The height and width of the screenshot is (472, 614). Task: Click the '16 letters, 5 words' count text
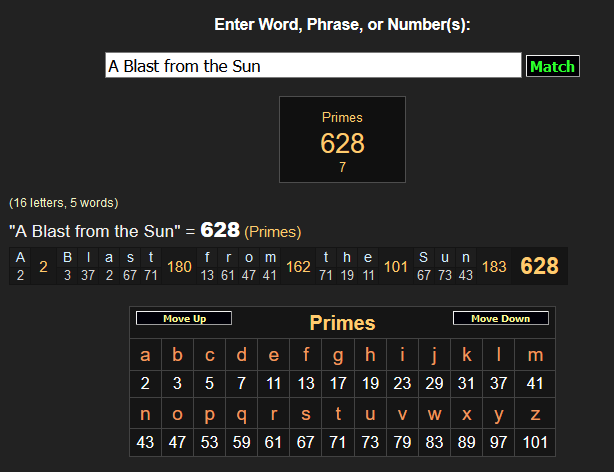click(x=64, y=203)
